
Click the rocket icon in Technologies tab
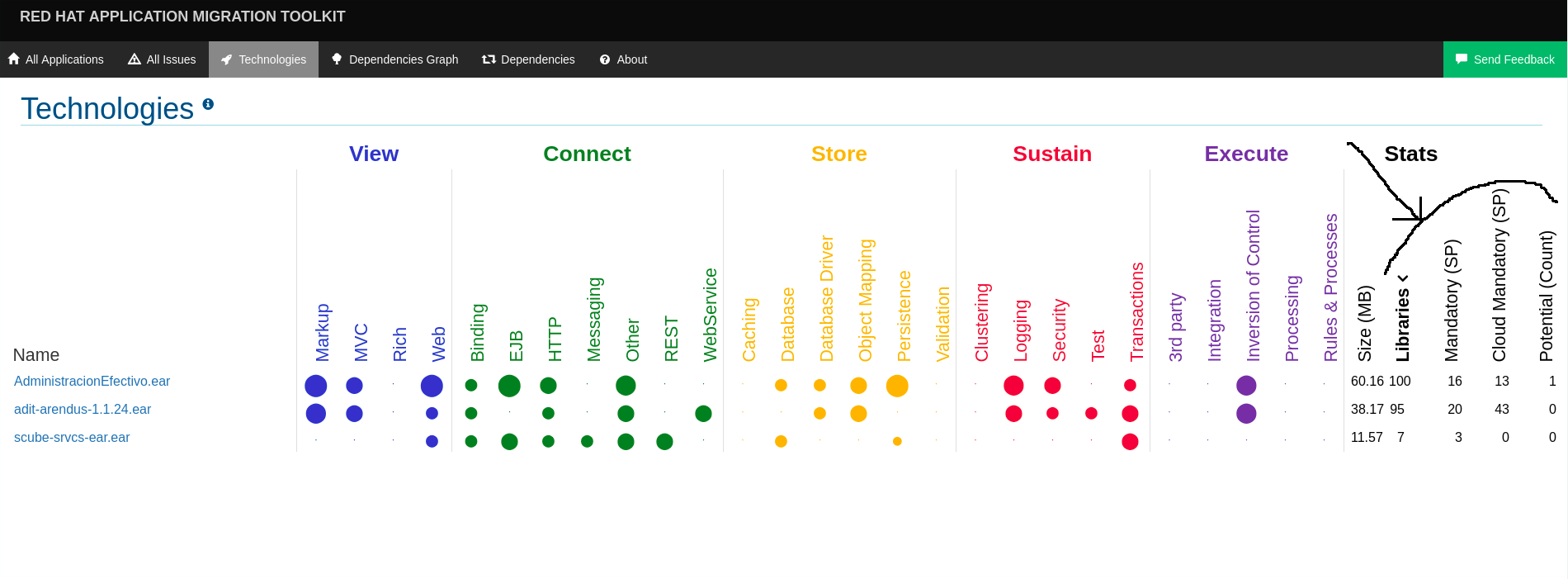tap(227, 59)
